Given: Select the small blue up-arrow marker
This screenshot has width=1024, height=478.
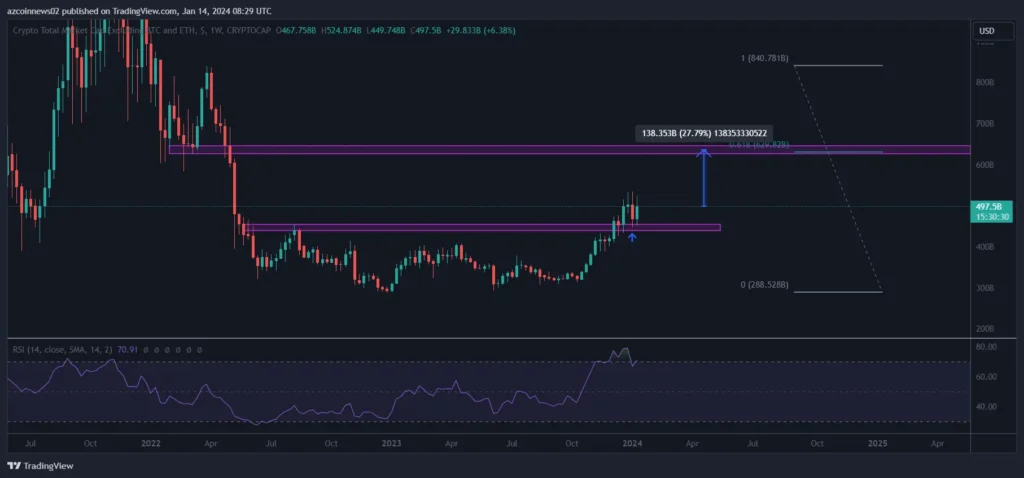Looking at the screenshot, I should (x=631, y=237).
